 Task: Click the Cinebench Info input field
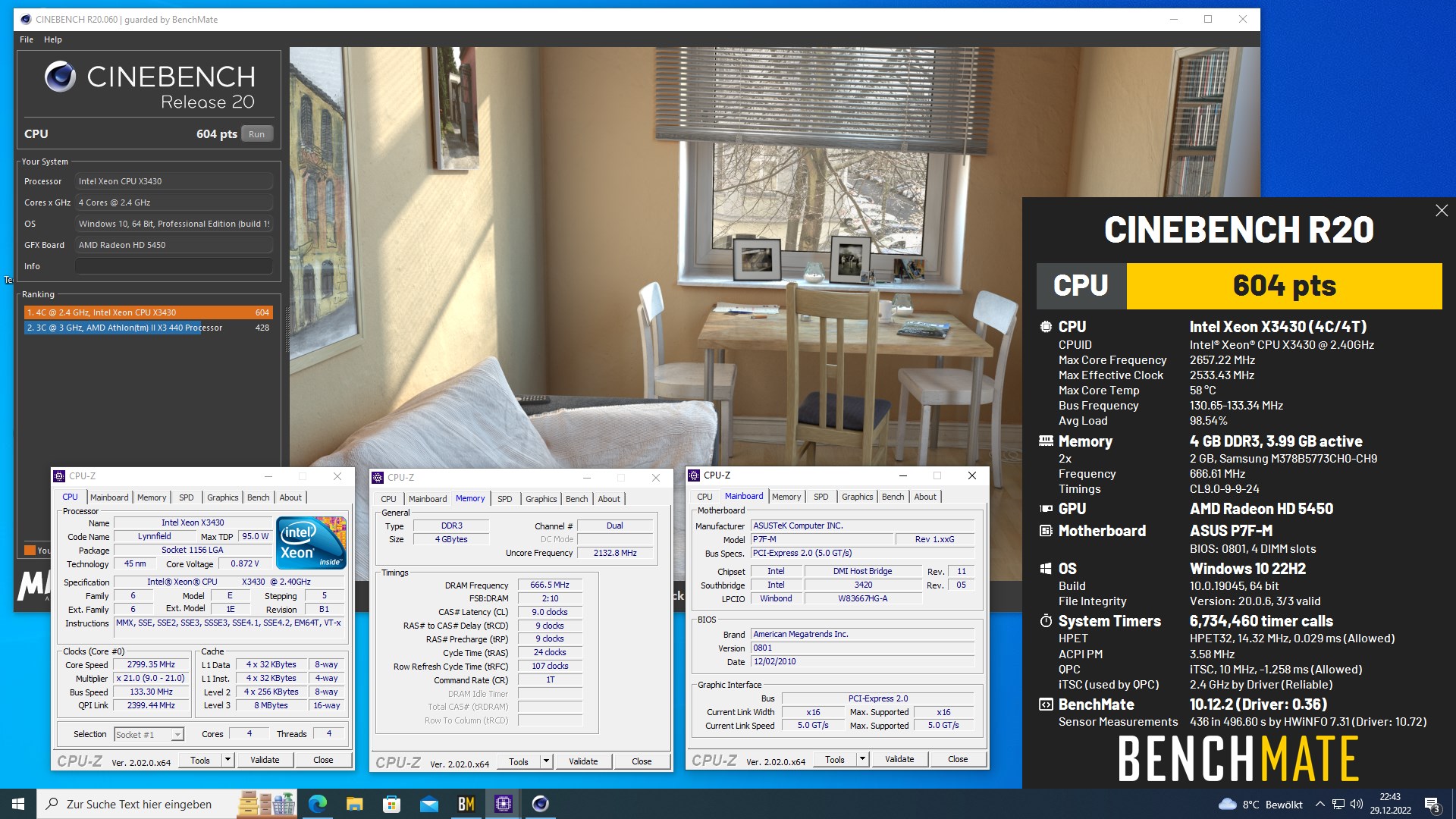174,266
